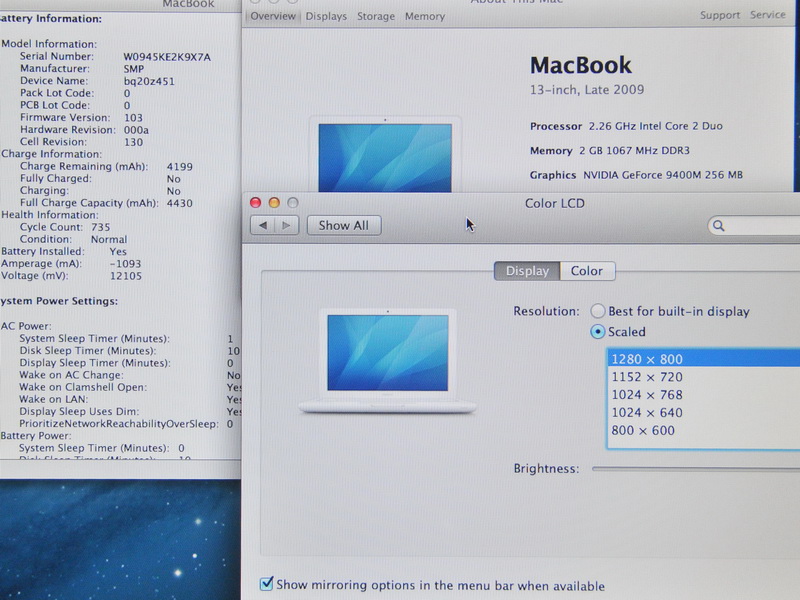Click the Amperage value -1093
The width and height of the screenshot is (800, 600).
click(x=126, y=264)
